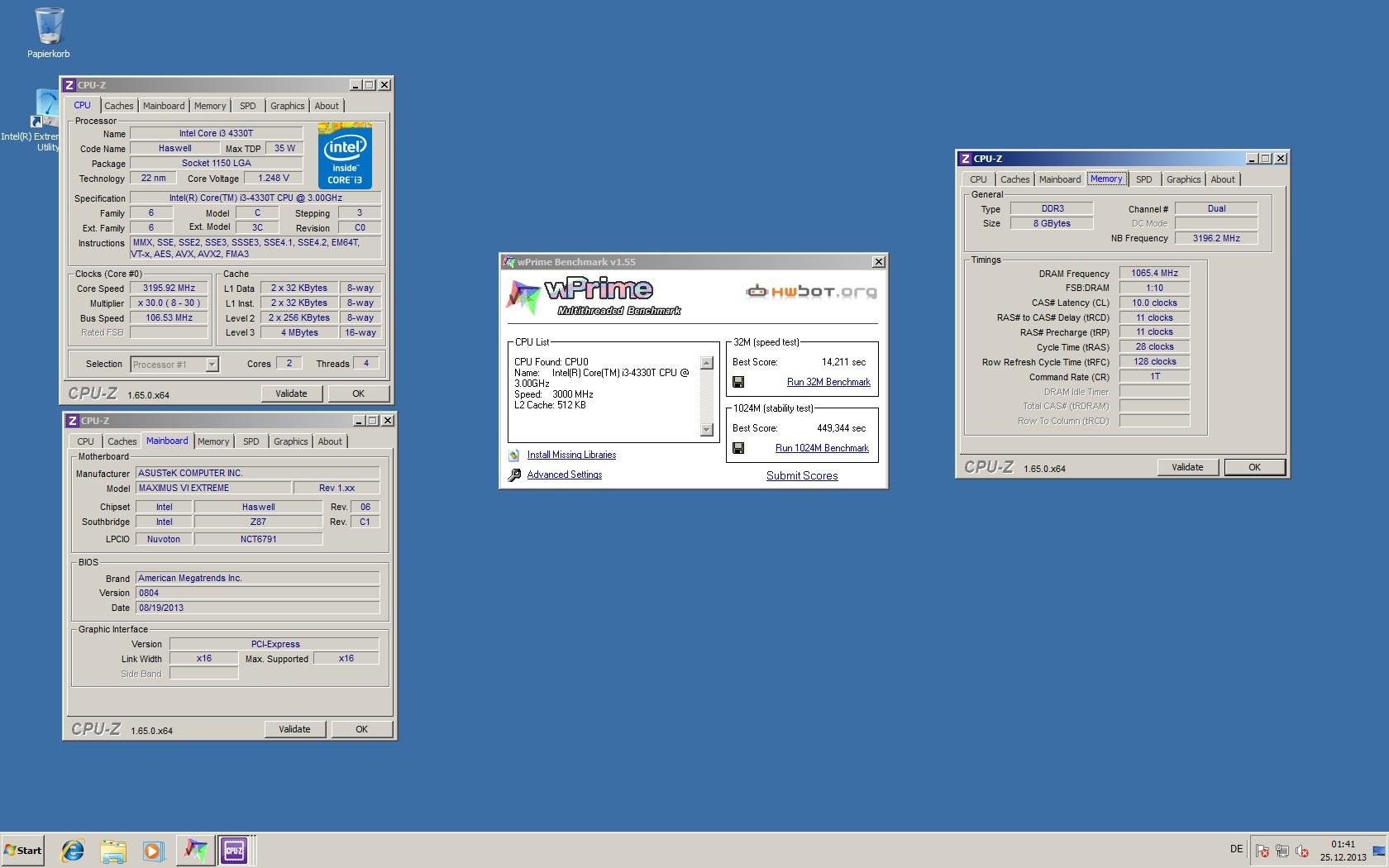Open Windows Explorer folder in taskbar
1389x868 pixels.
pyautogui.click(x=113, y=850)
